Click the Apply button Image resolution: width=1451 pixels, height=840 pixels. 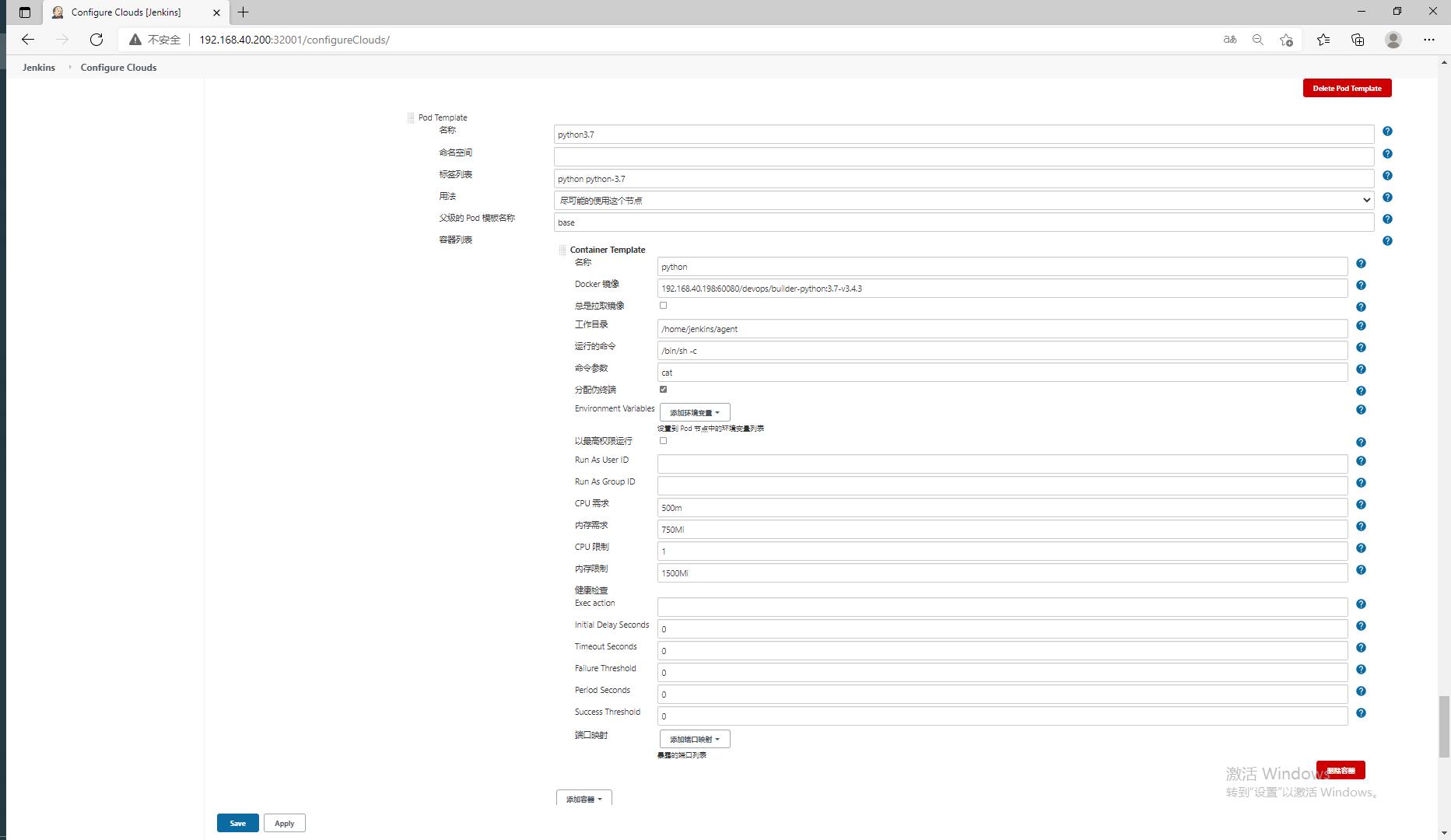coord(284,824)
